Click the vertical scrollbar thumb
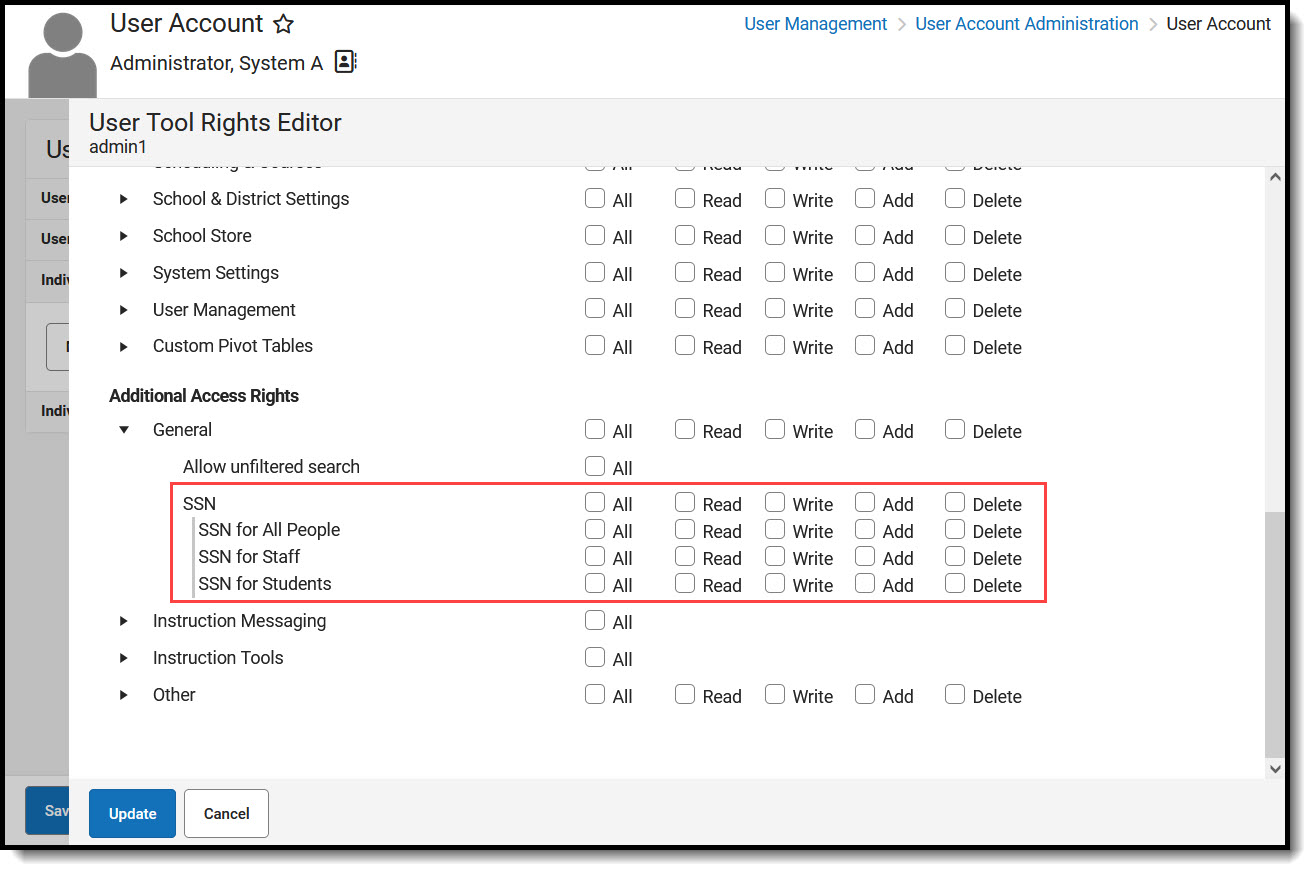 [x=1274, y=635]
